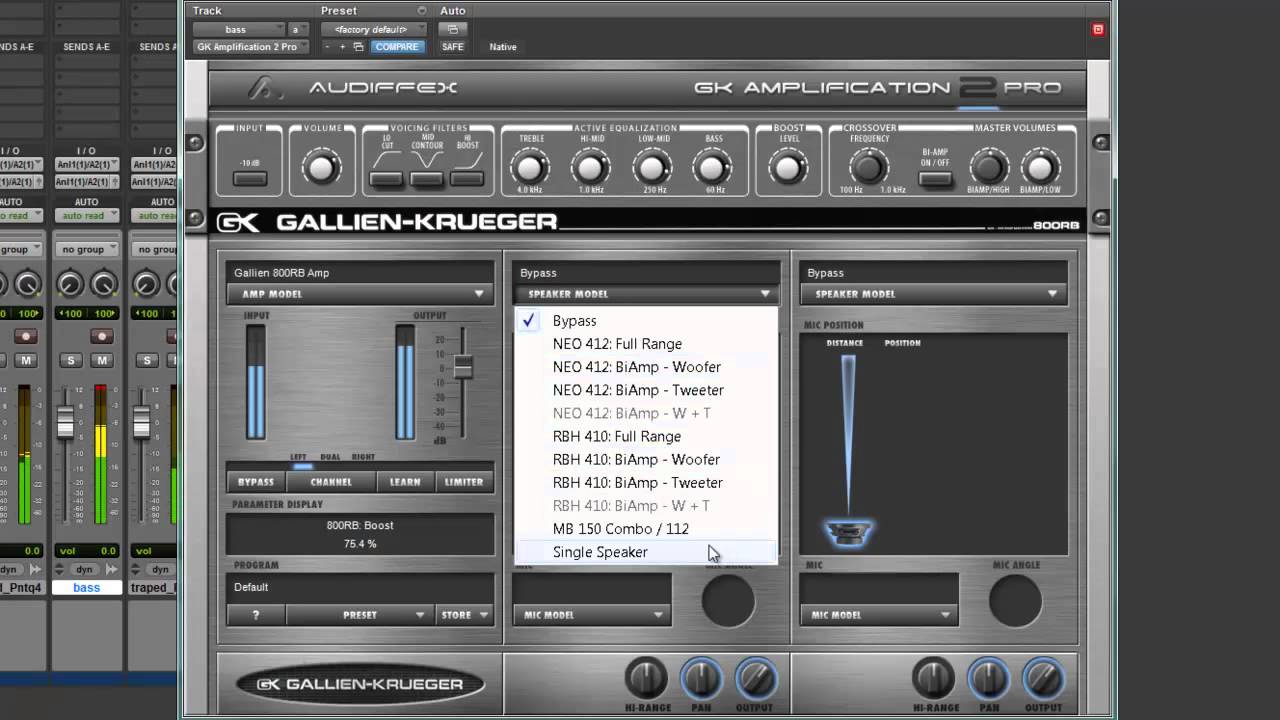Collapse the middle SPEAKER MODEL dropdown

tap(646, 294)
